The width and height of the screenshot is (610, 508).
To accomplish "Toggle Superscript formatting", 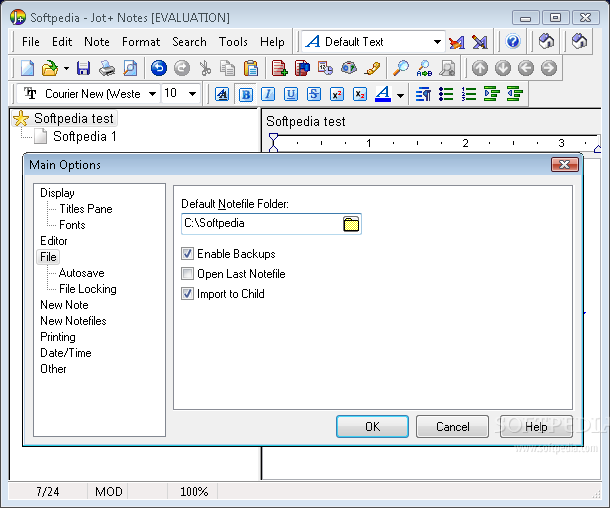I will pyautogui.click(x=337, y=94).
